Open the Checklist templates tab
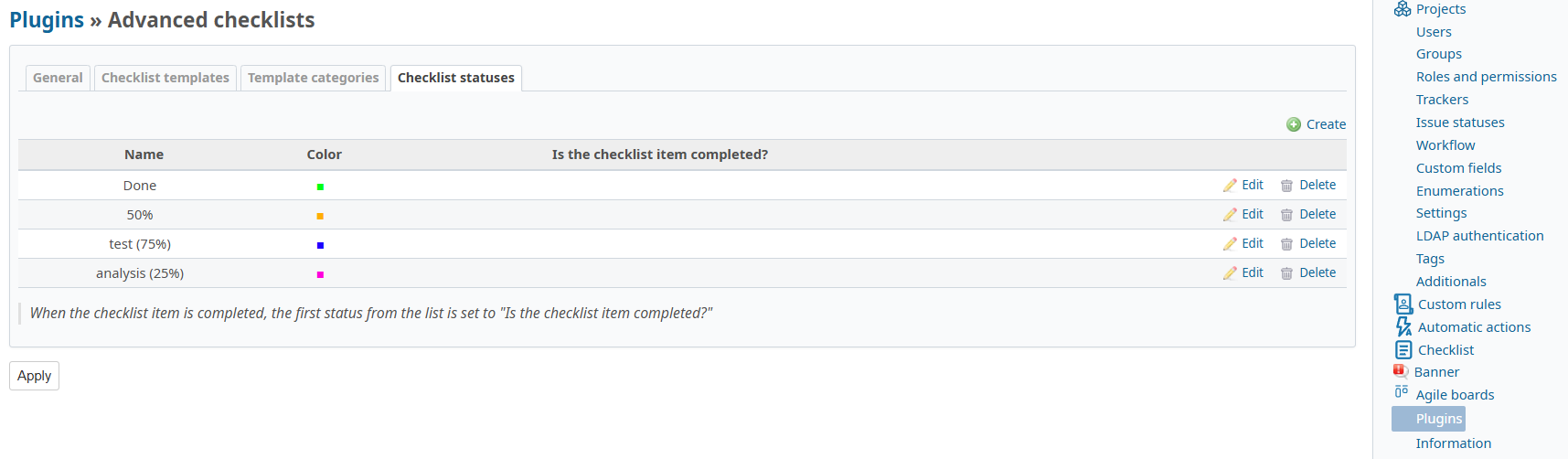The width and height of the screenshot is (1568, 459). point(165,78)
